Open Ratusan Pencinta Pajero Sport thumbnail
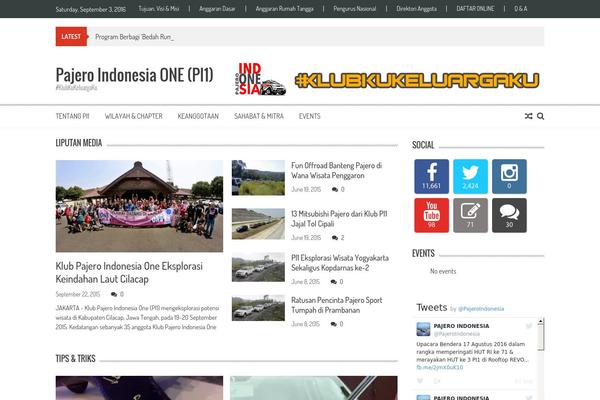Screen dimensions: 600x400 tap(258, 308)
